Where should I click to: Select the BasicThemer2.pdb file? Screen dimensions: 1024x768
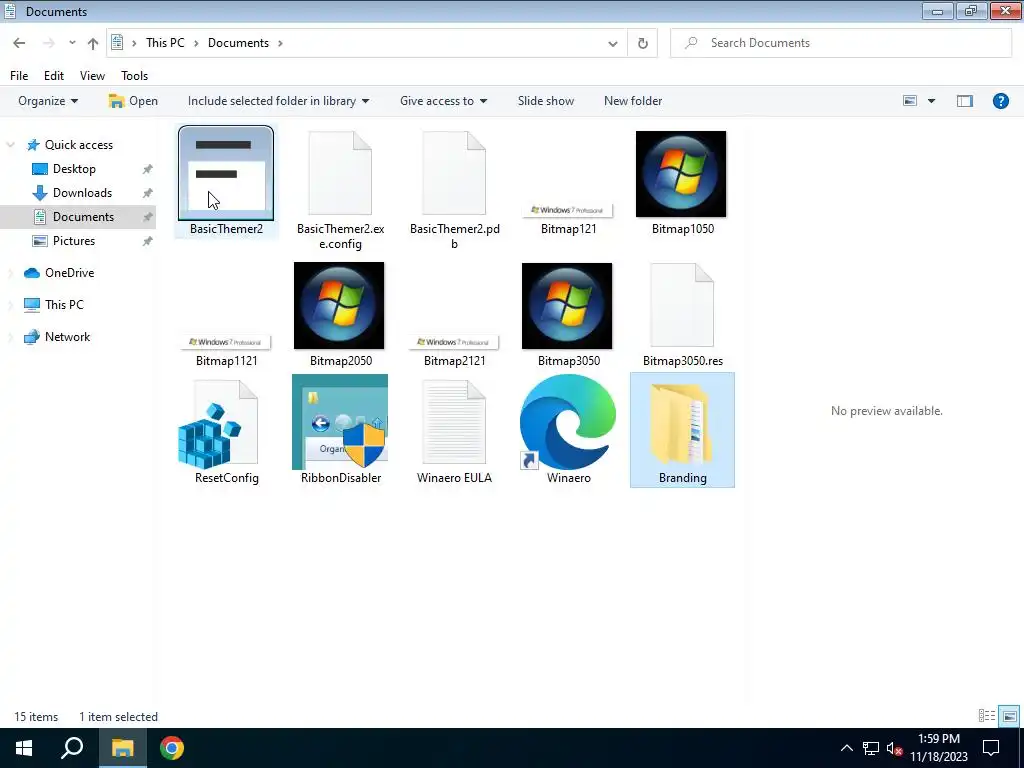(x=455, y=189)
